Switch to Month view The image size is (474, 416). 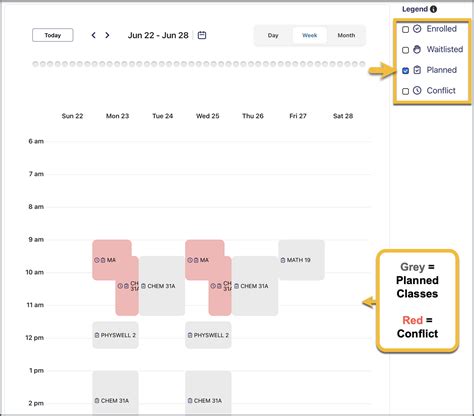click(346, 35)
